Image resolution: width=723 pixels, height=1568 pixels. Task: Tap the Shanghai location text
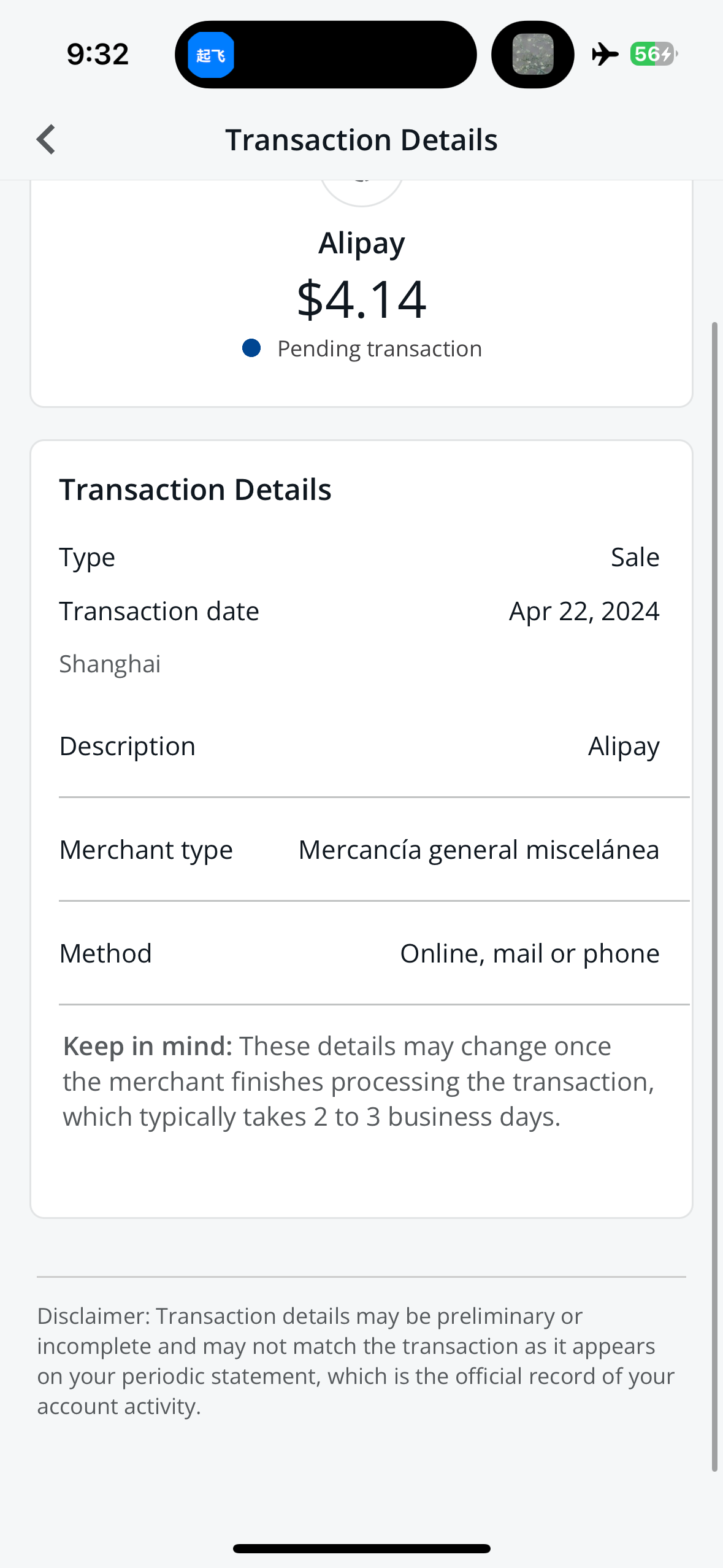click(110, 664)
